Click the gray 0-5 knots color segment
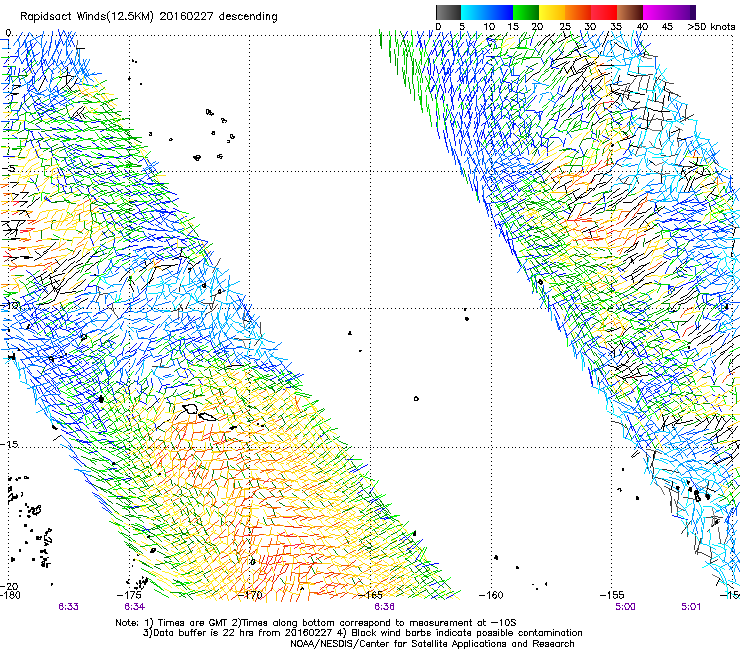This screenshot has width=740, height=650. pos(448,12)
